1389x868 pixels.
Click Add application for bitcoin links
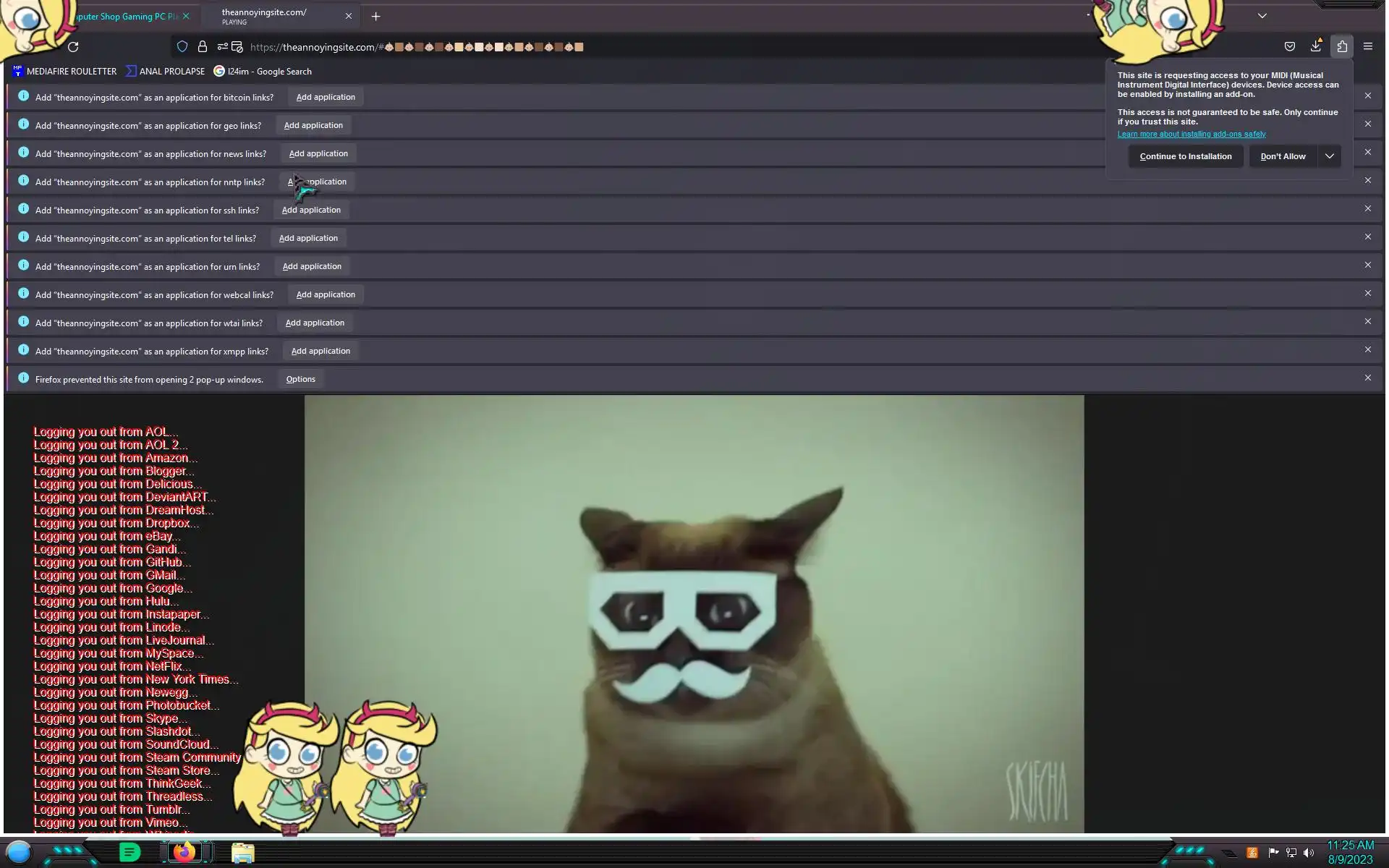[326, 97]
